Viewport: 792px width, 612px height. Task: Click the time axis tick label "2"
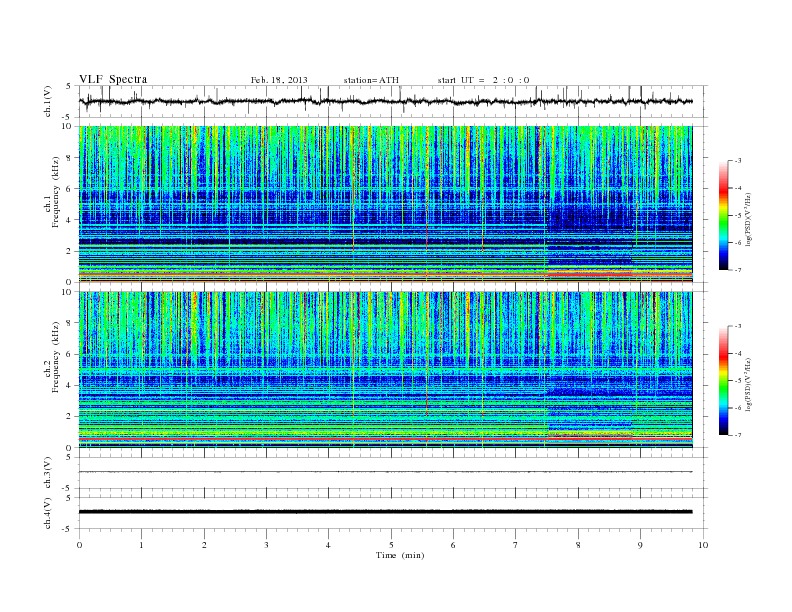point(204,545)
